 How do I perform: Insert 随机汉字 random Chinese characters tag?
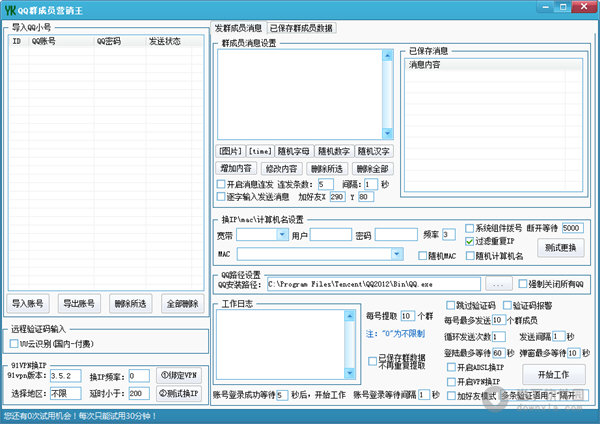[372, 151]
